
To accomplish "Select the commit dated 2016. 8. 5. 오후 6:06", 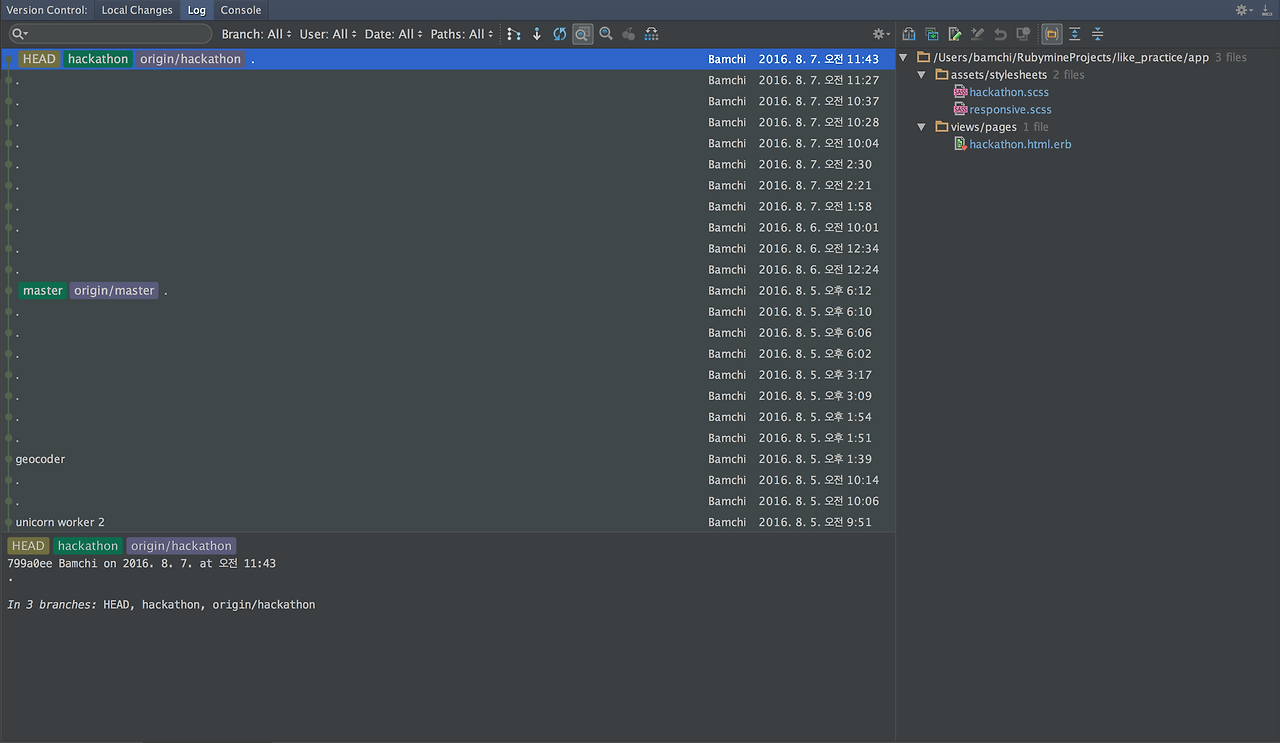I will pos(447,333).
